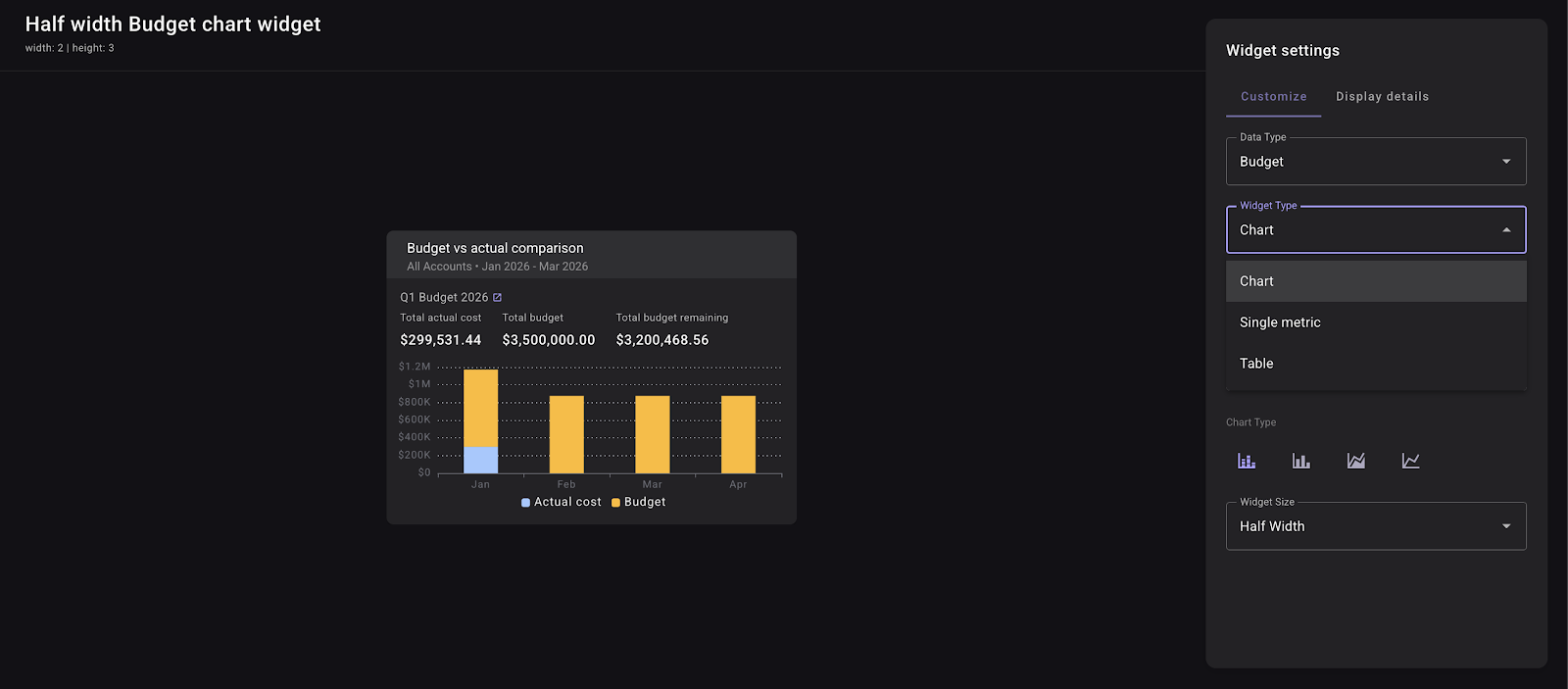Click the Feb budget bar
This screenshot has height=689, width=1568.
click(x=566, y=434)
